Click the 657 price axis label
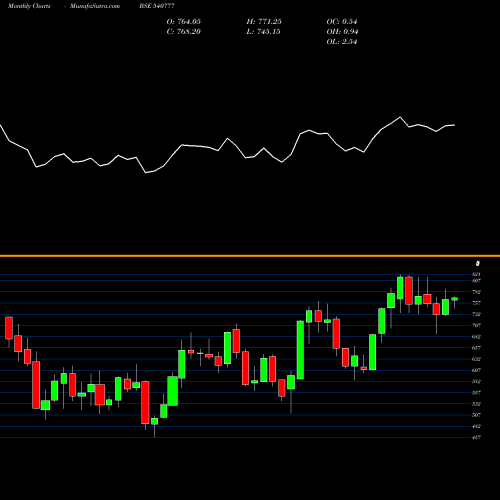 coord(477,348)
